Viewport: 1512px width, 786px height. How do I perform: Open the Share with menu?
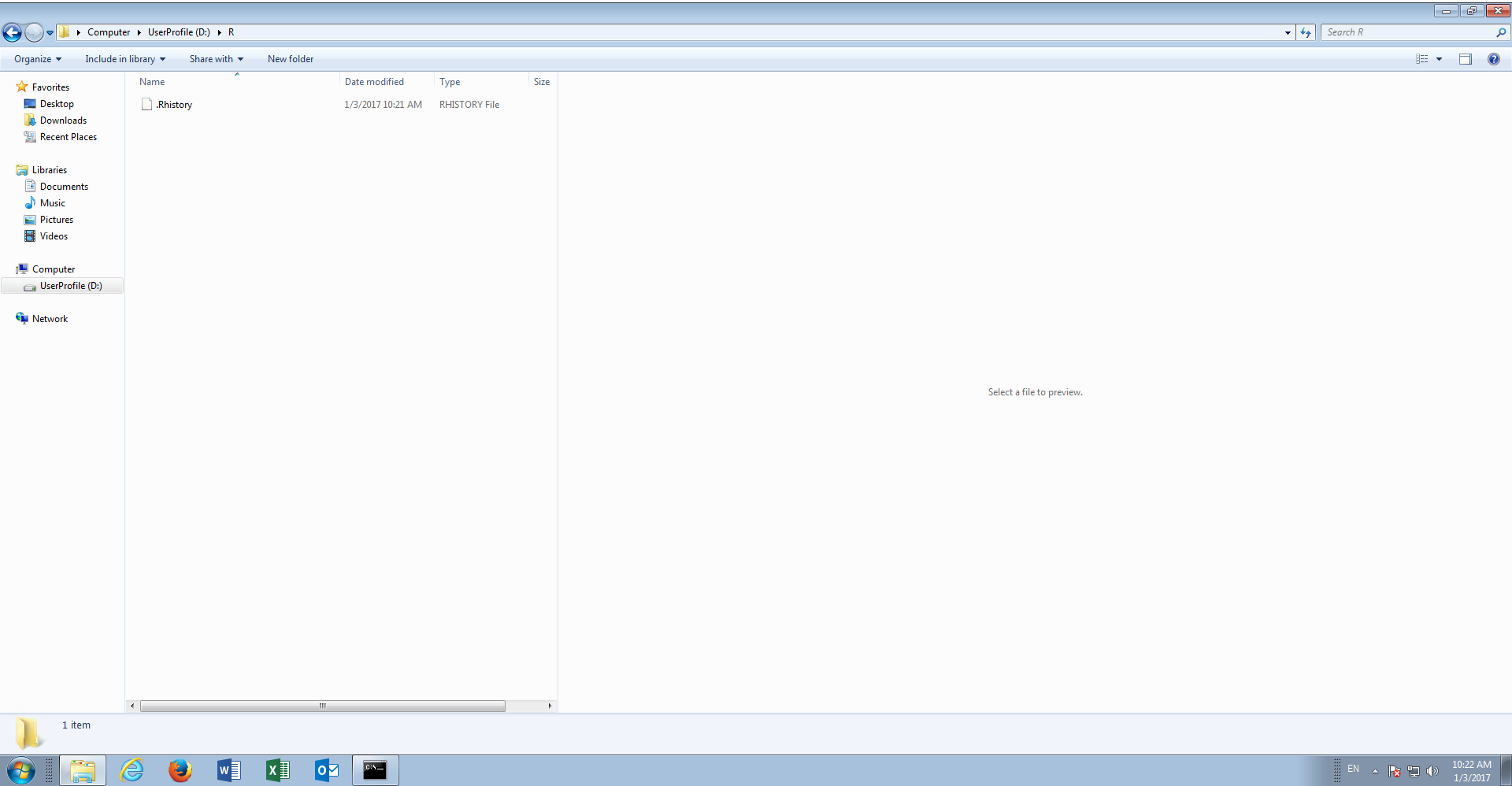pyautogui.click(x=216, y=59)
